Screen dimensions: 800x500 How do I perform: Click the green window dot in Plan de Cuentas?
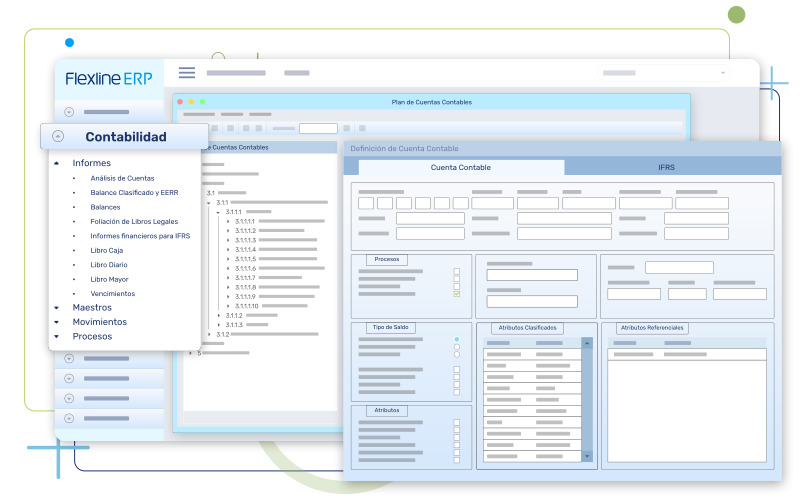202,102
